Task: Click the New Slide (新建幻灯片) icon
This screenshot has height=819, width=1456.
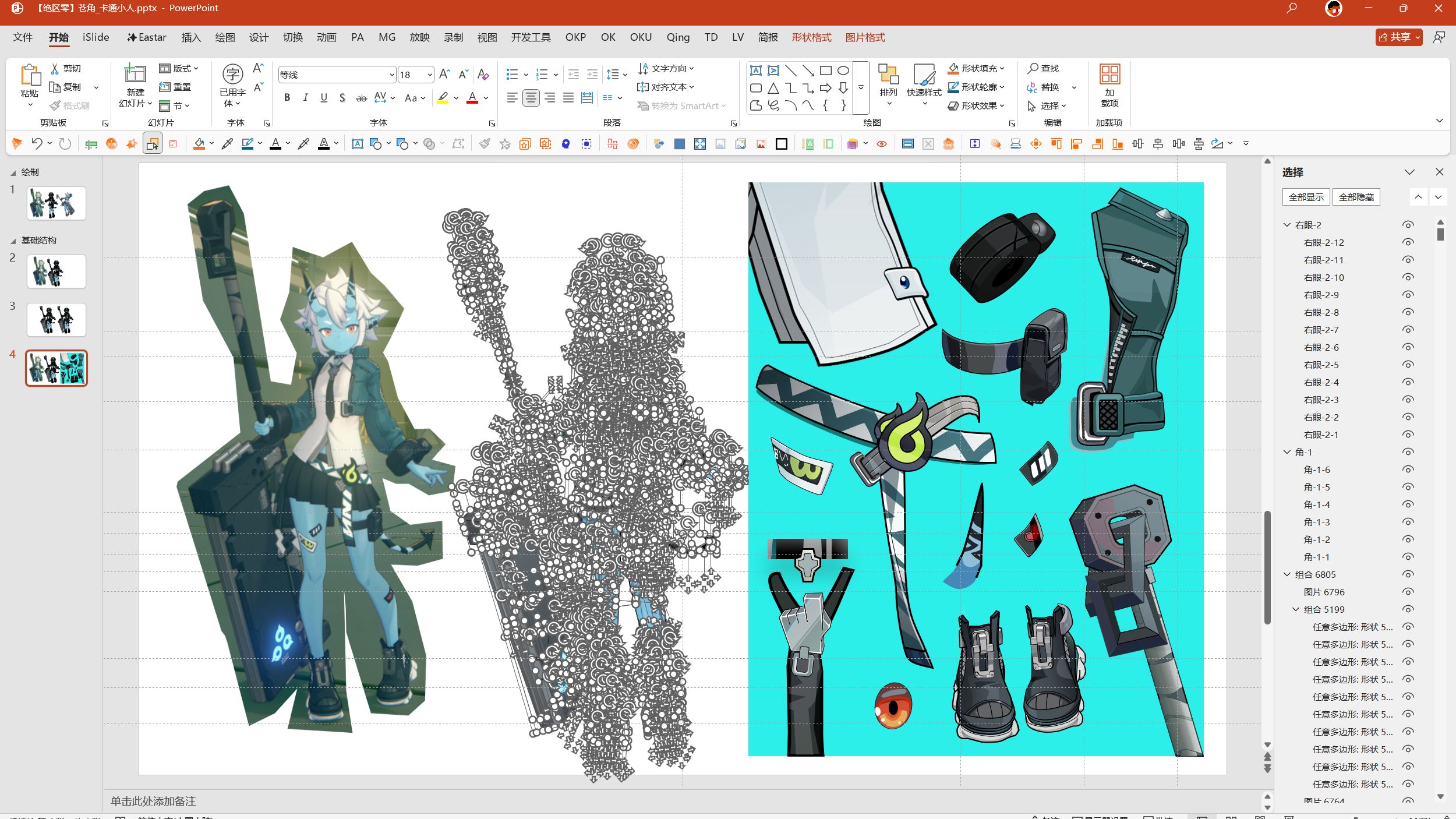Action: click(135, 75)
